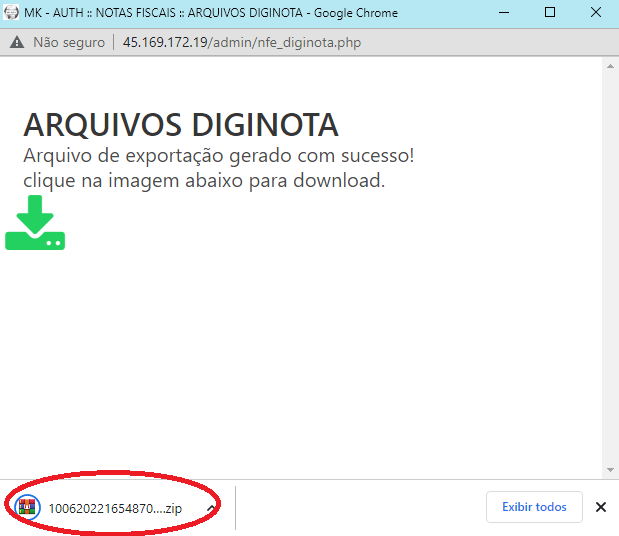This screenshot has width=619, height=536.
Task: Click the 'Não seguro' label
Action: pyautogui.click(x=69, y=42)
